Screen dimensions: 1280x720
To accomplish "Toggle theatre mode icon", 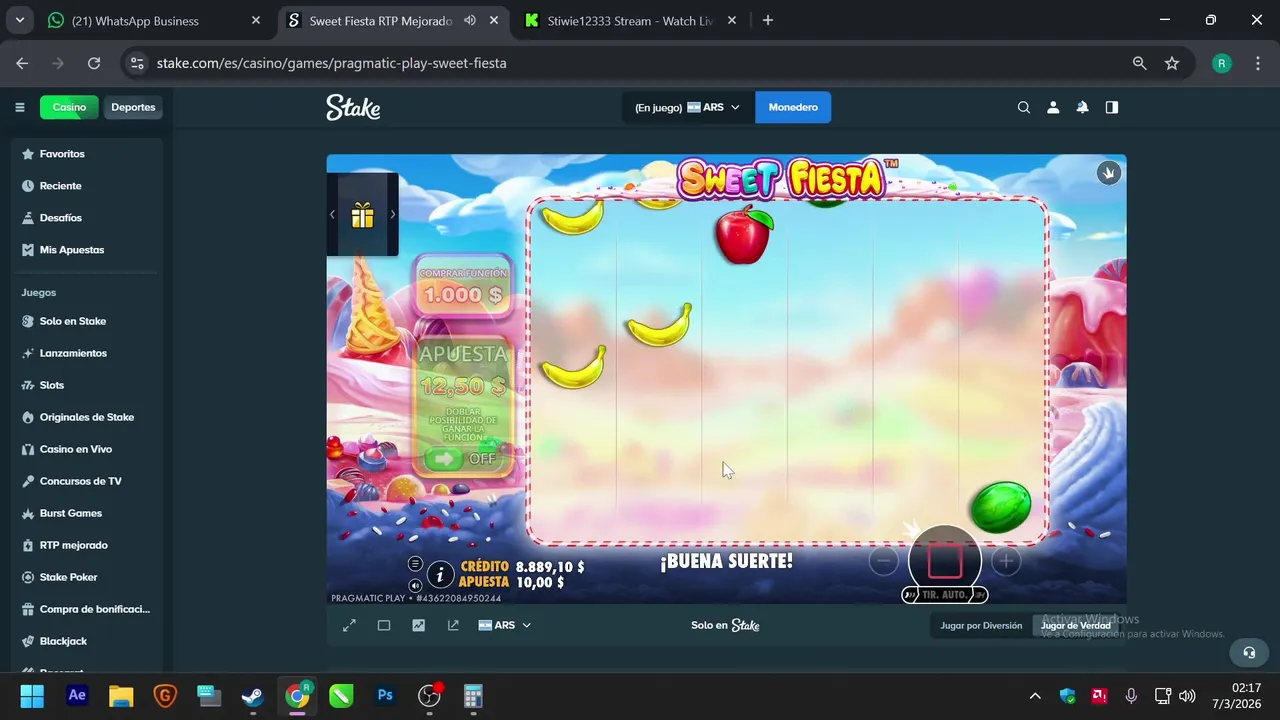I will [384, 625].
